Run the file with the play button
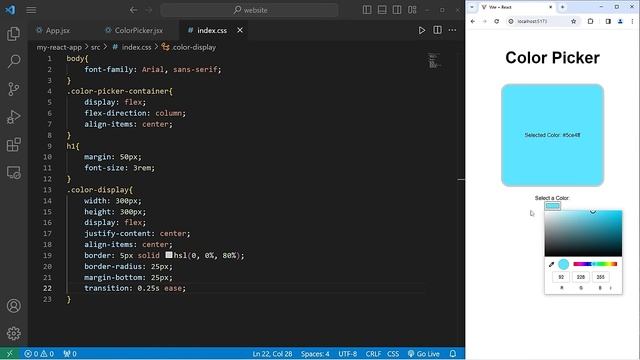Screen dimensions: 640x360 [x=422, y=30]
